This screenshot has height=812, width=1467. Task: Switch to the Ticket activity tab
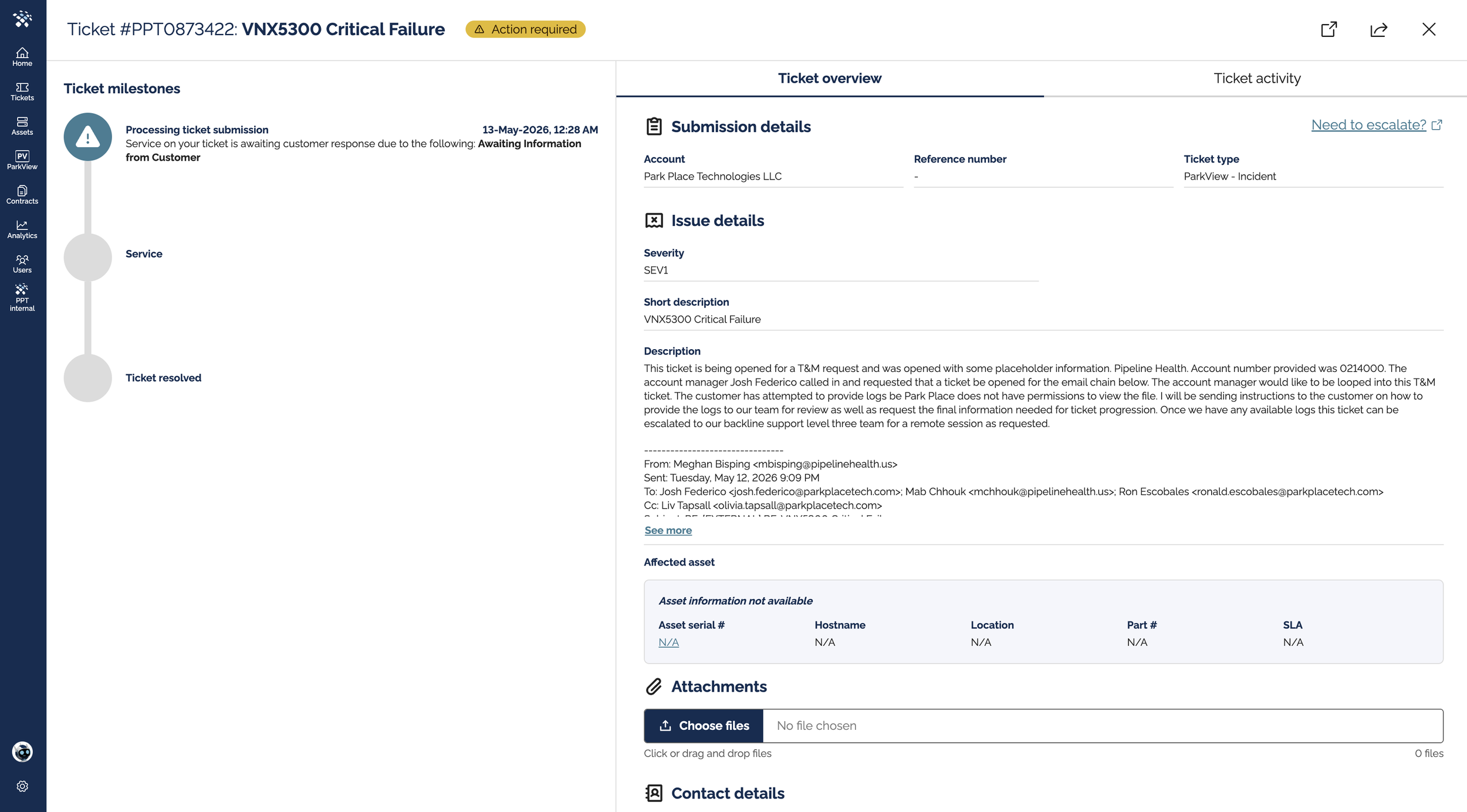(1257, 79)
